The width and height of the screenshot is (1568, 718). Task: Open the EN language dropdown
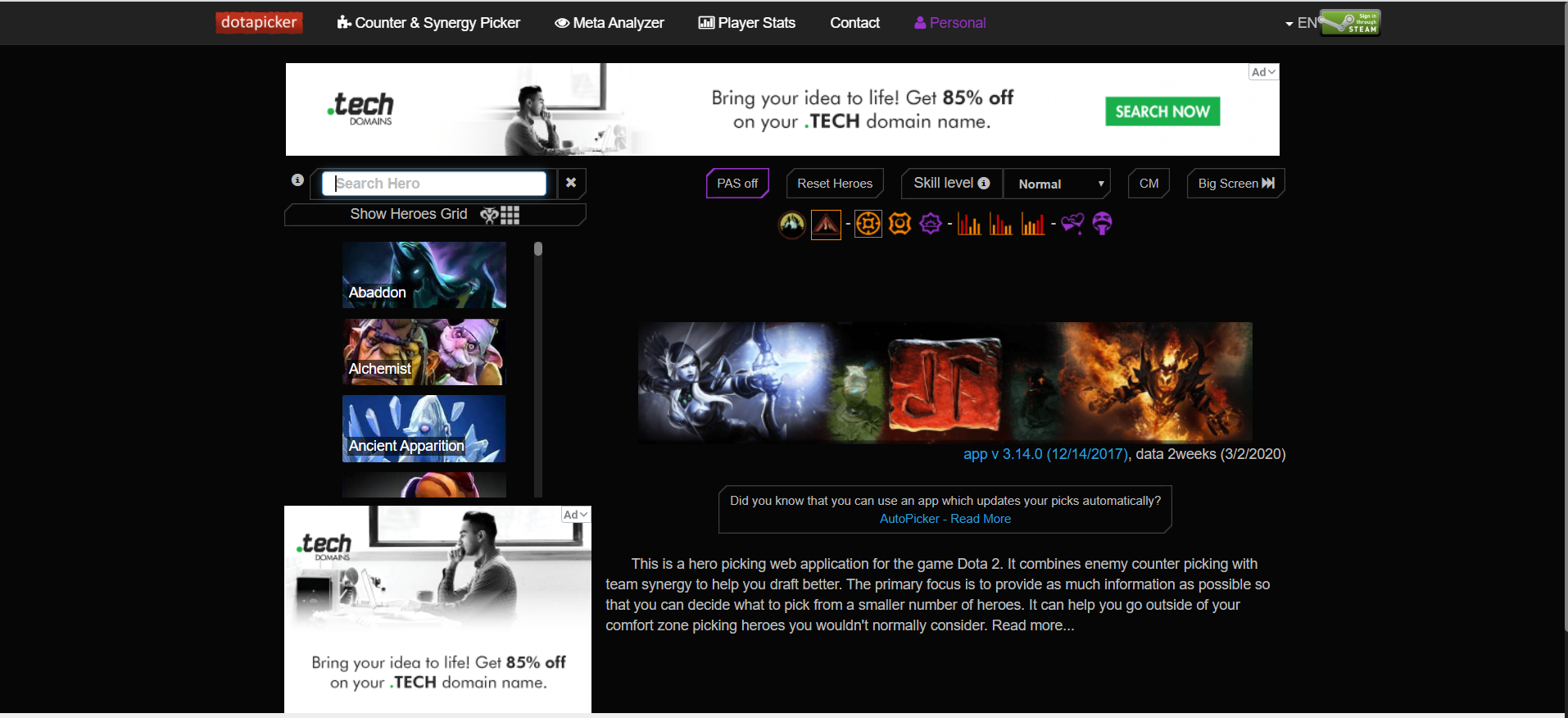(x=1301, y=23)
